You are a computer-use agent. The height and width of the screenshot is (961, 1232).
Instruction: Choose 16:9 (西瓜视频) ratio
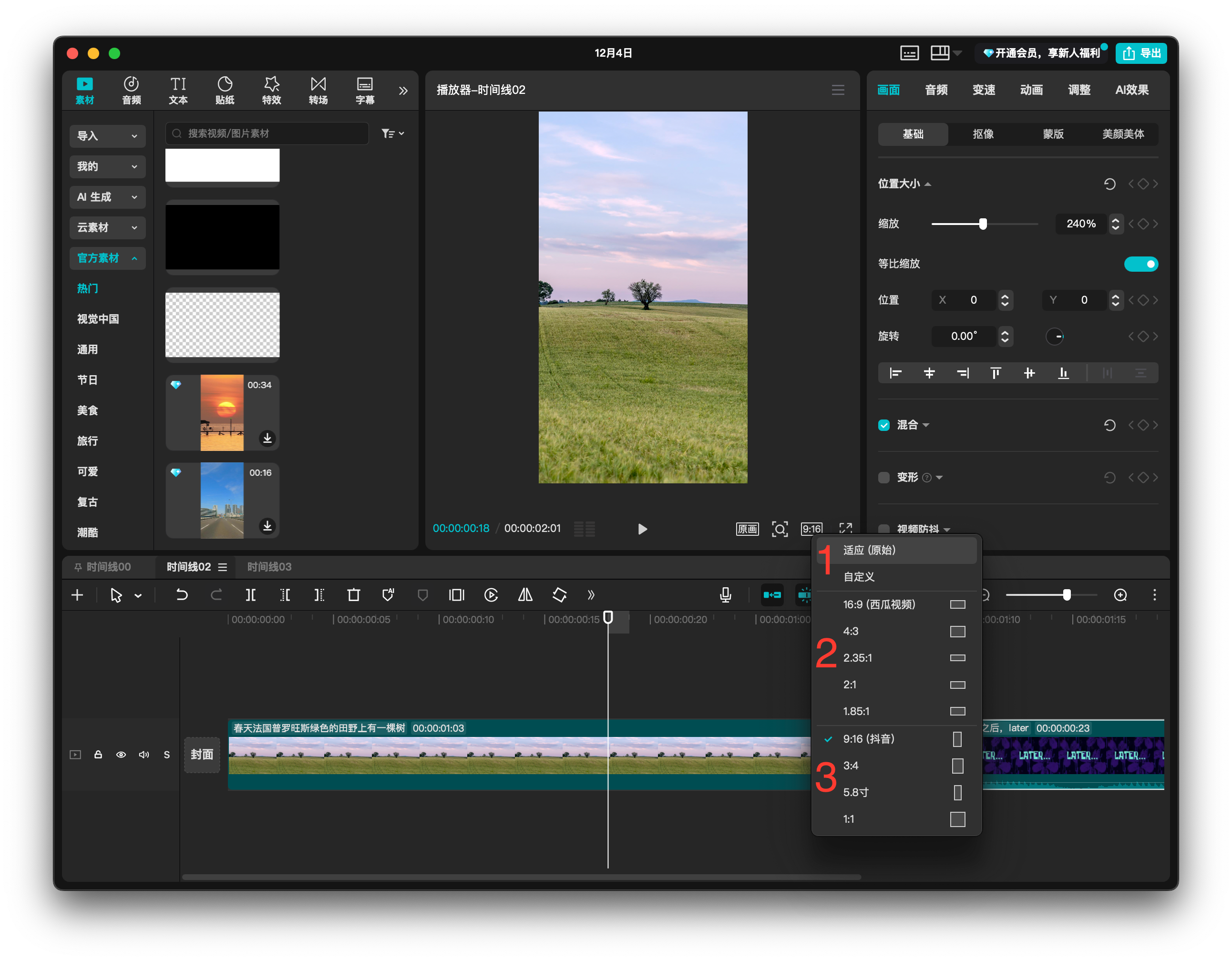click(x=896, y=604)
